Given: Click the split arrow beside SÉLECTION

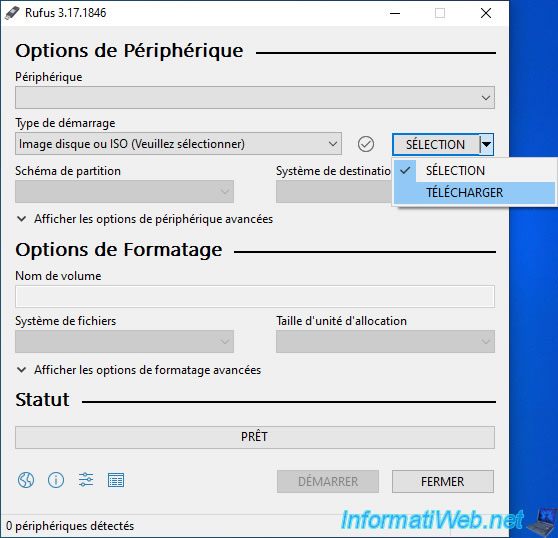Looking at the screenshot, I should coord(486,144).
